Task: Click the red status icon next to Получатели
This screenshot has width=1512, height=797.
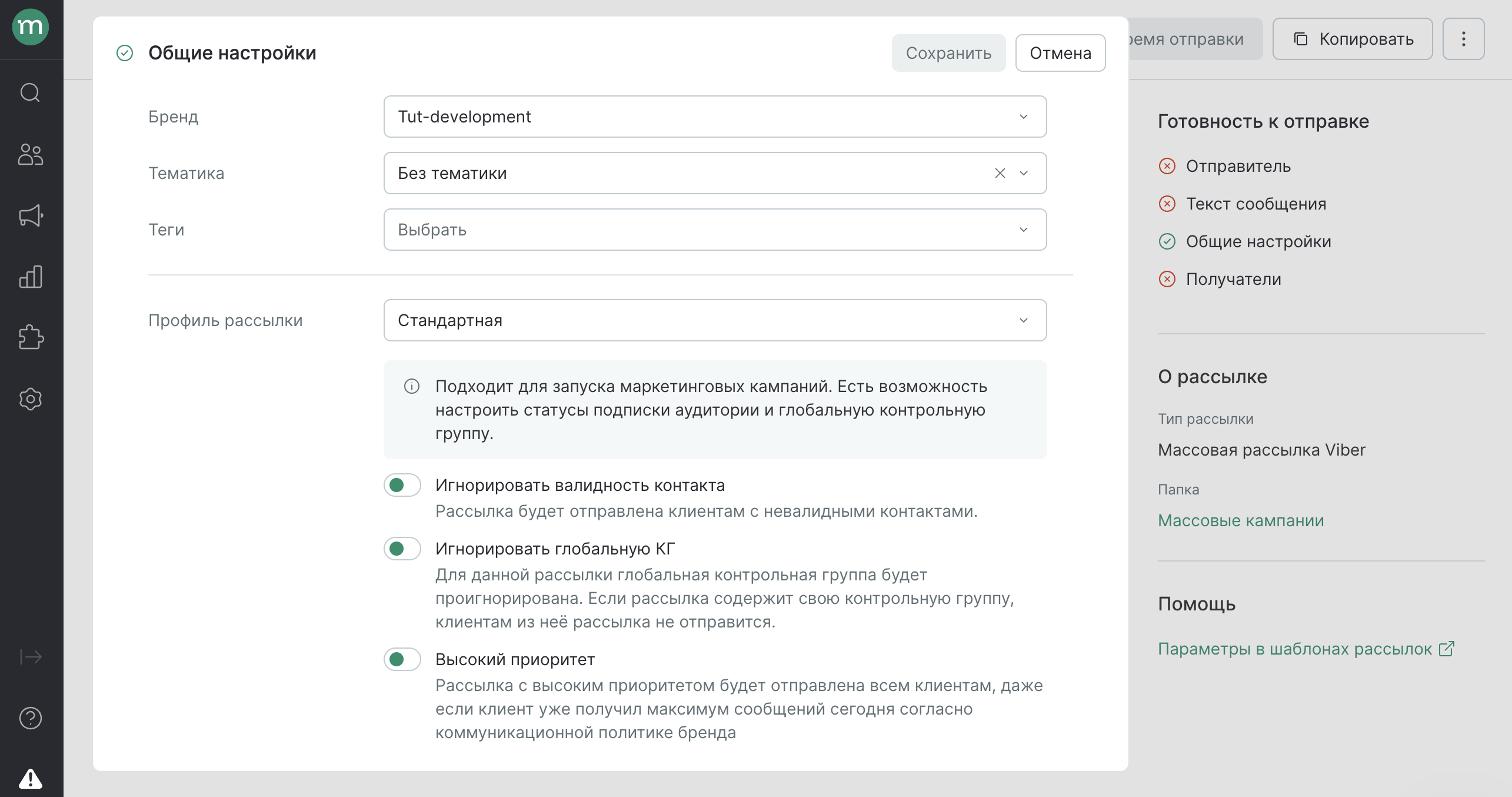Action: point(1167,279)
